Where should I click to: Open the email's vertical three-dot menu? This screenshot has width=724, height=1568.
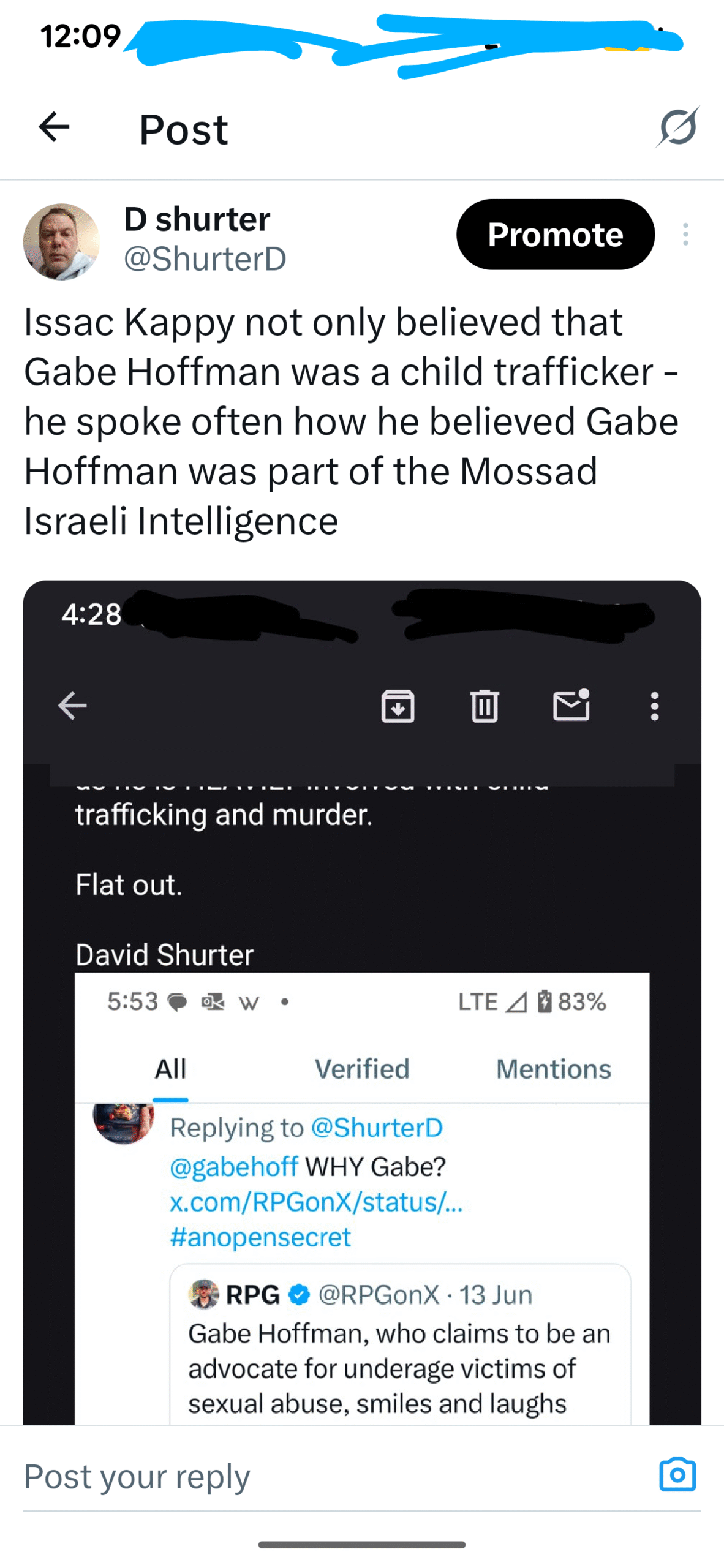pos(655,706)
